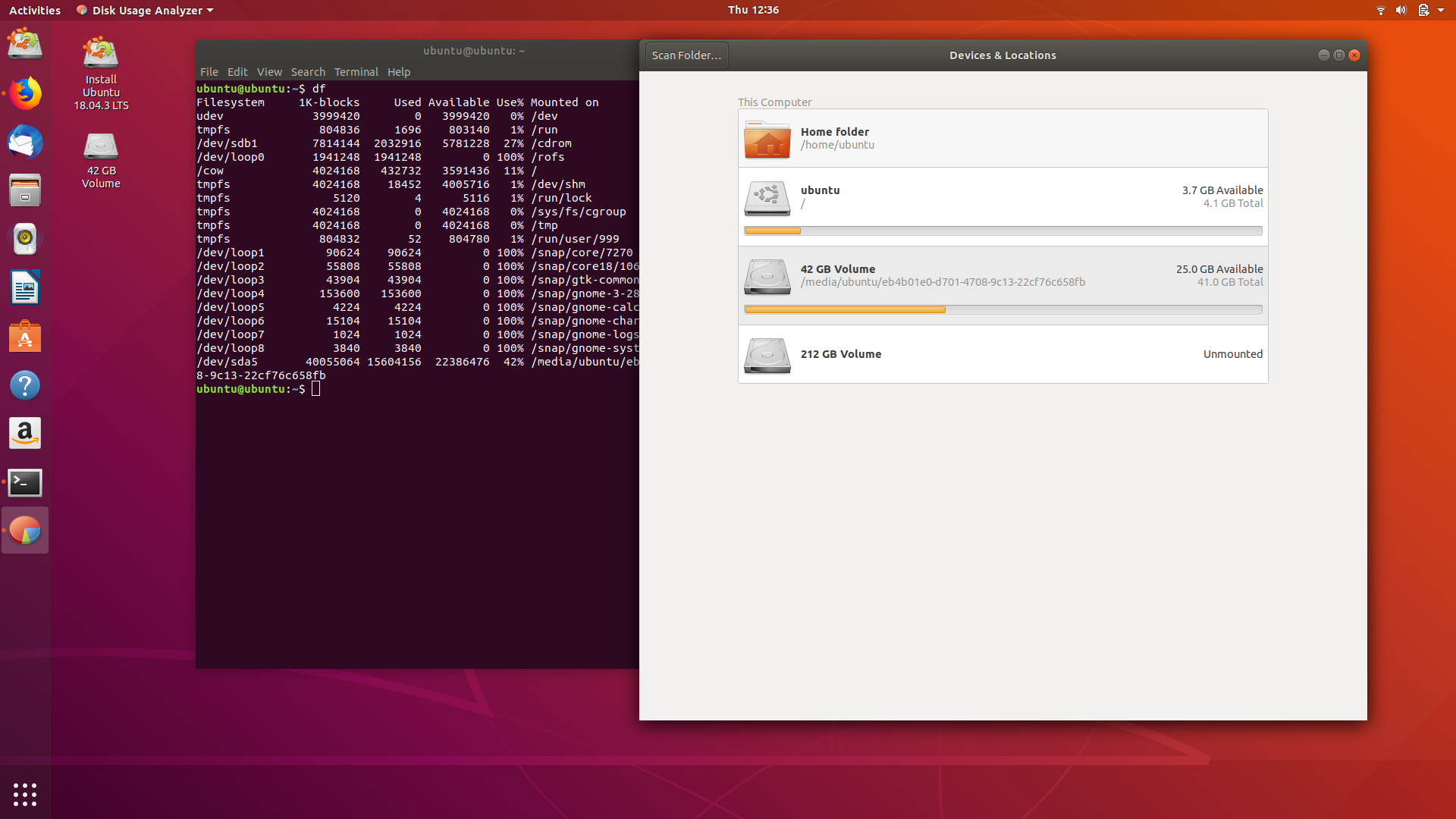Open the Search menu in Terminal
Viewport: 1456px width, 819px height.
click(308, 72)
